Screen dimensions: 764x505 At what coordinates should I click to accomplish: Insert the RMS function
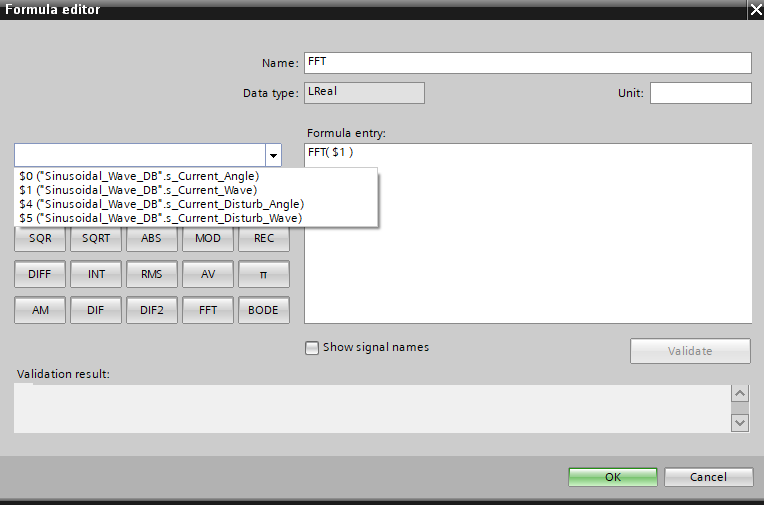pyautogui.click(x=152, y=274)
